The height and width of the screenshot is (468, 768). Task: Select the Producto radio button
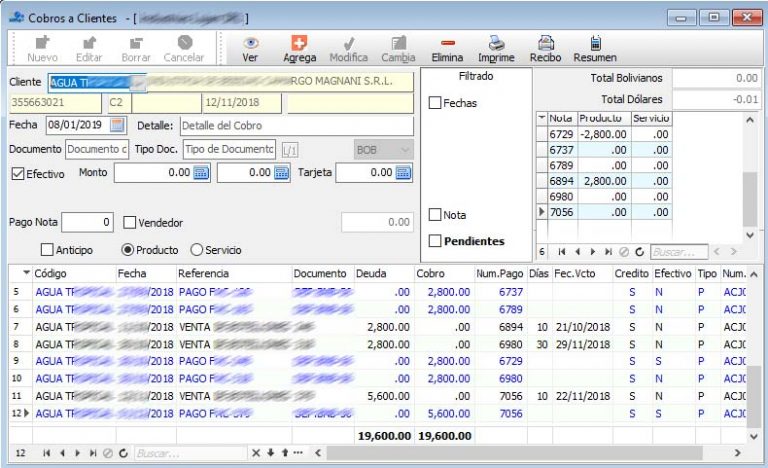[127, 250]
